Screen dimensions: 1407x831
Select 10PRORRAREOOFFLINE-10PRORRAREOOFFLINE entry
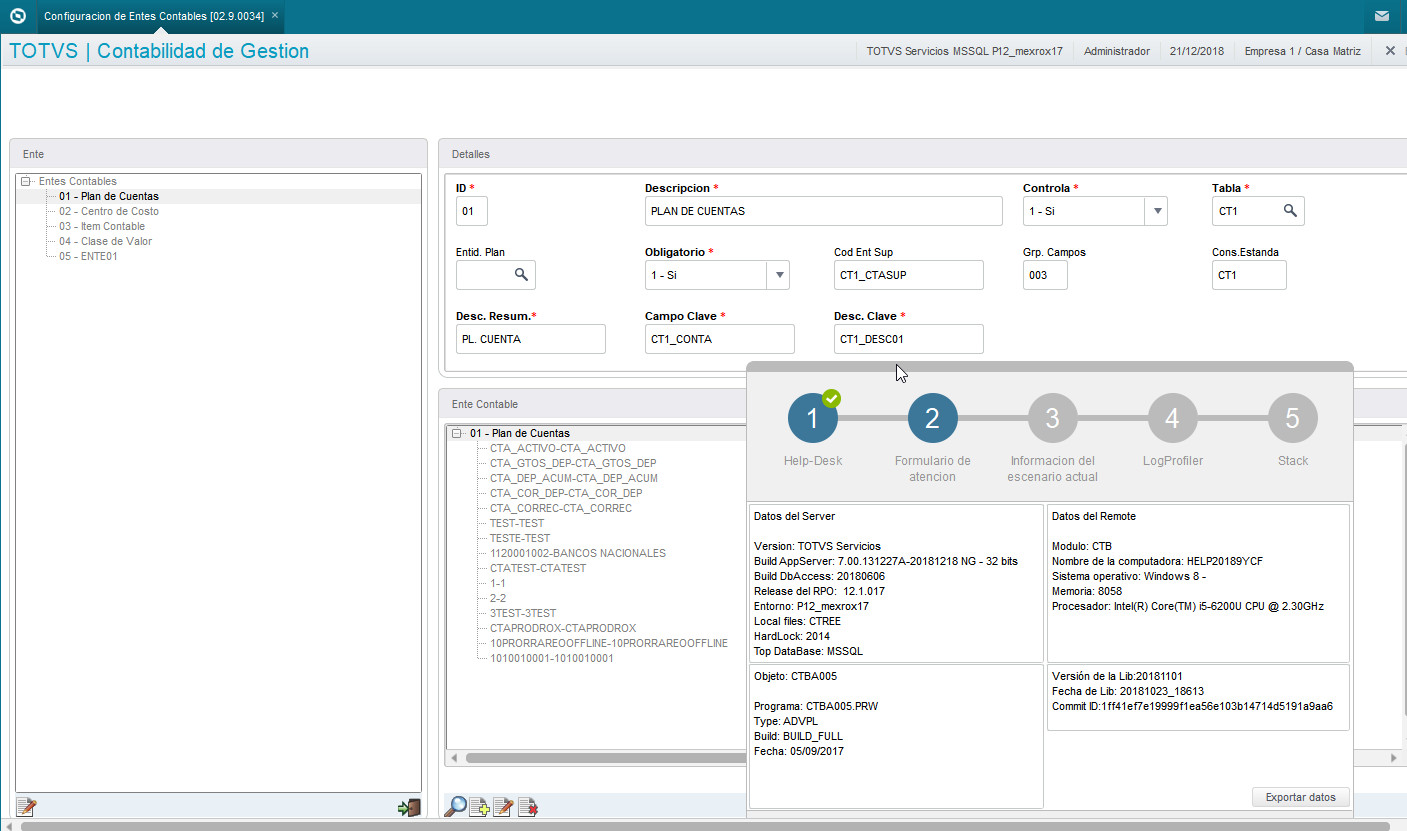tap(608, 643)
